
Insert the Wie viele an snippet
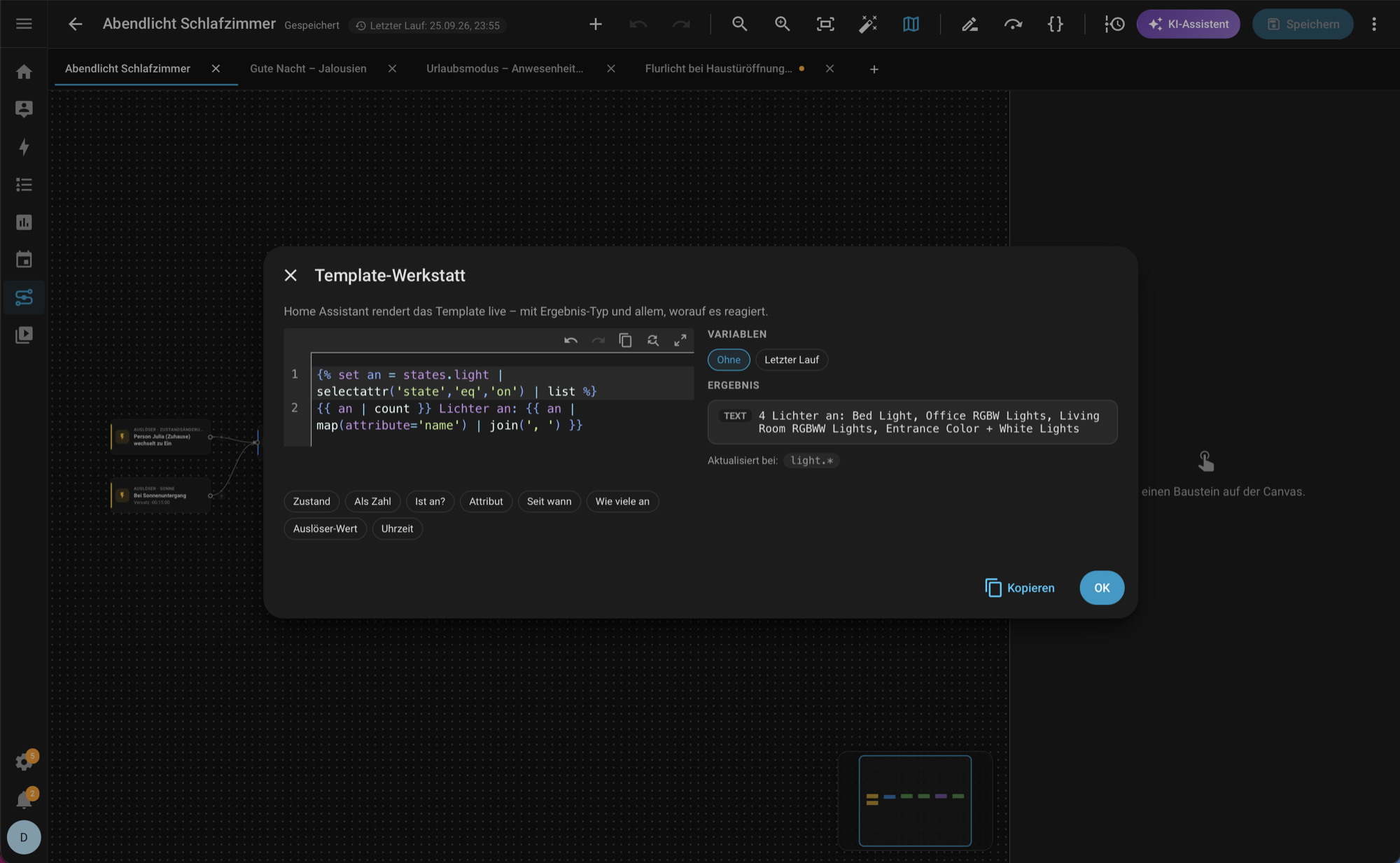point(622,501)
